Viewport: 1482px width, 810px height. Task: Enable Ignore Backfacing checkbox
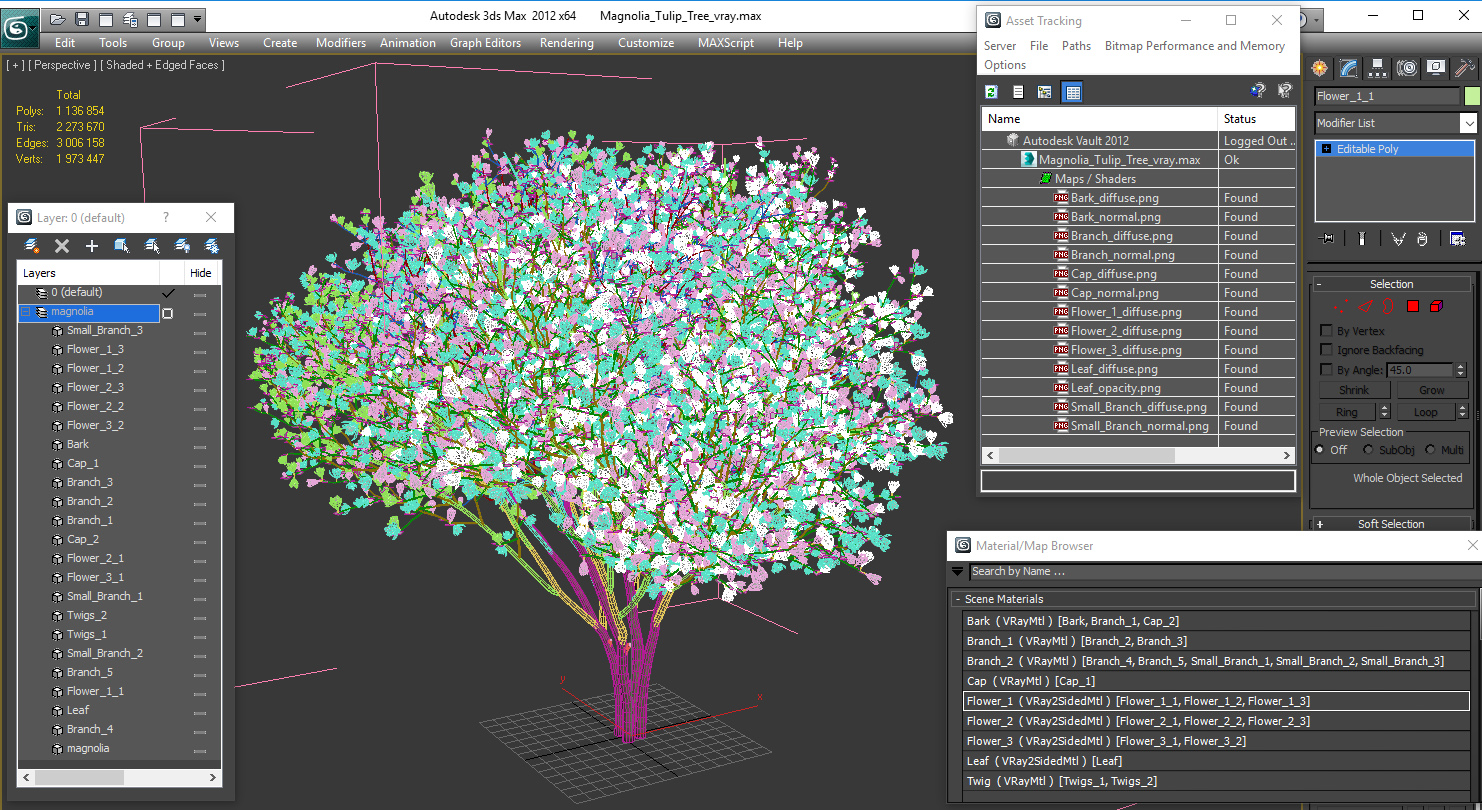coord(1326,350)
